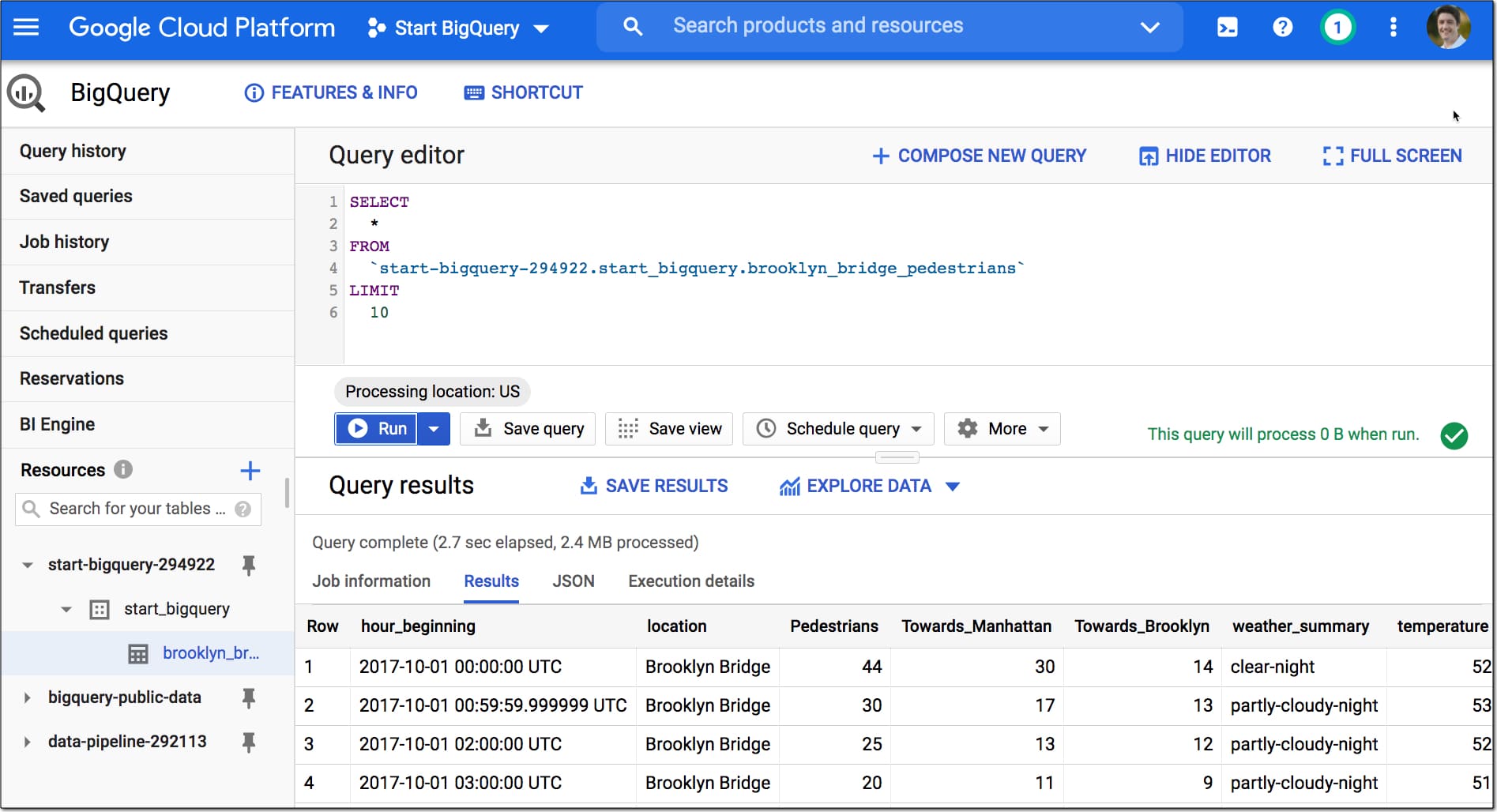Unpin data-pipeline-292113 project
This screenshot has height=812, width=1497.
point(249,742)
